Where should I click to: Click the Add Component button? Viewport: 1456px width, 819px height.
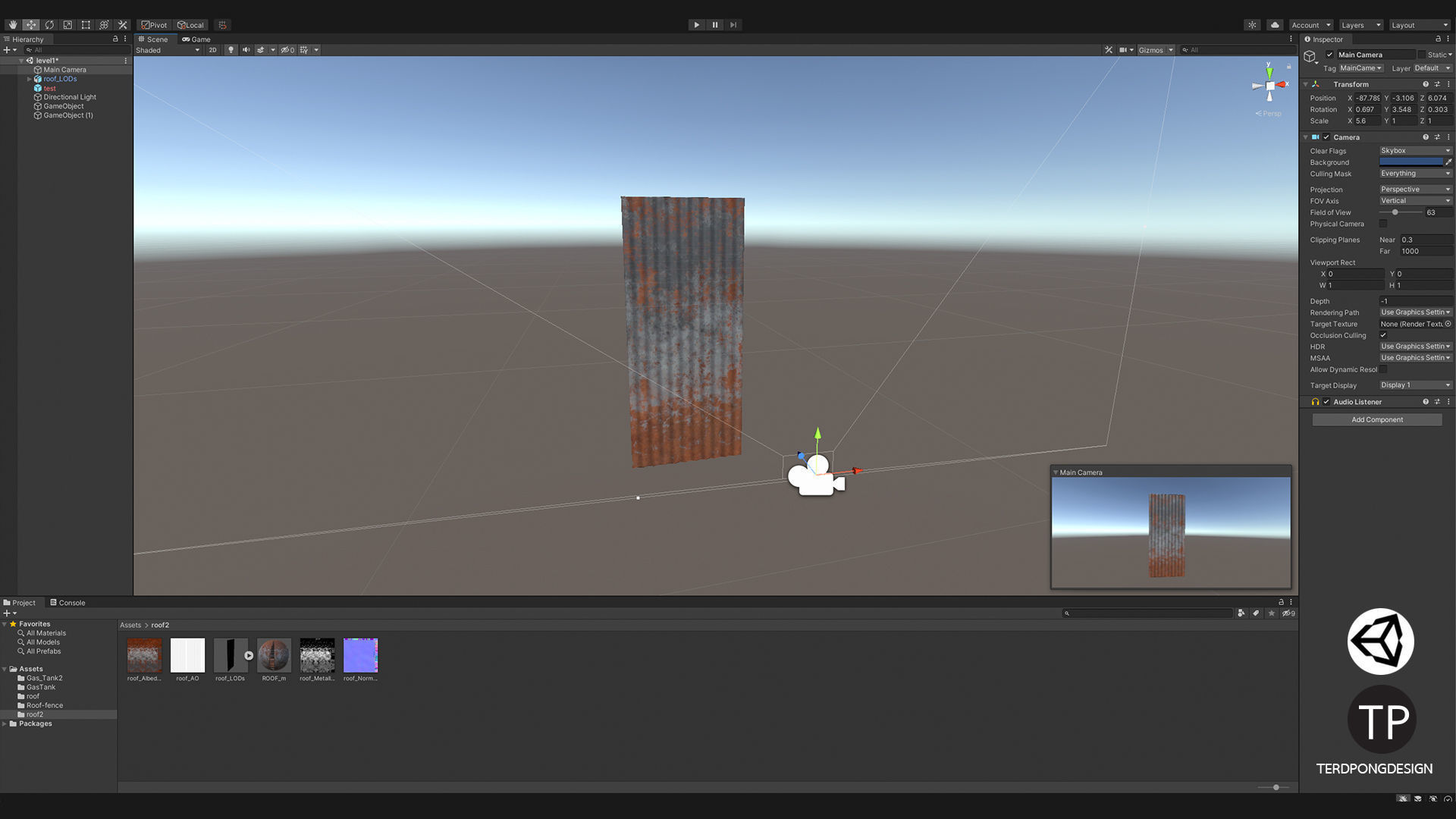(x=1377, y=419)
